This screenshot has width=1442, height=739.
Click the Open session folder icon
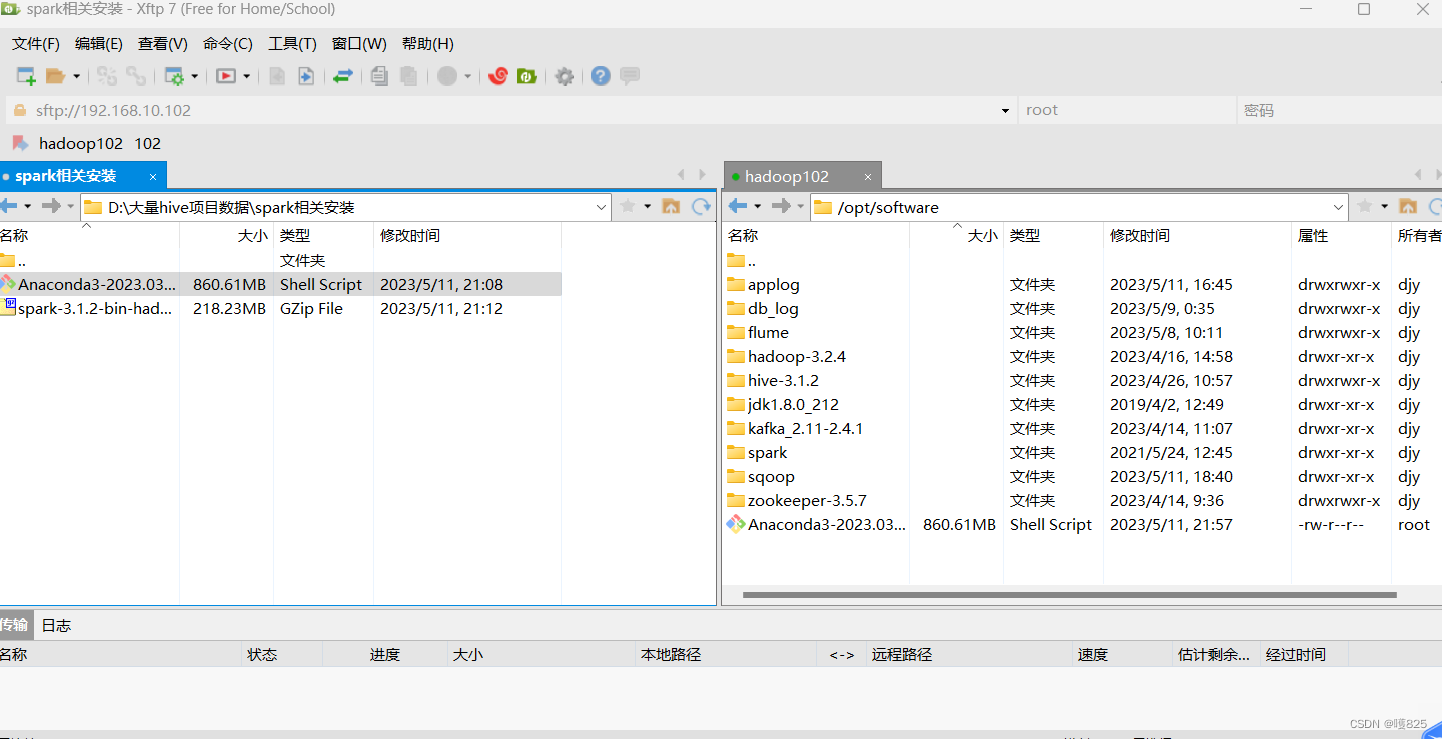pyautogui.click(x=55, y=76)
